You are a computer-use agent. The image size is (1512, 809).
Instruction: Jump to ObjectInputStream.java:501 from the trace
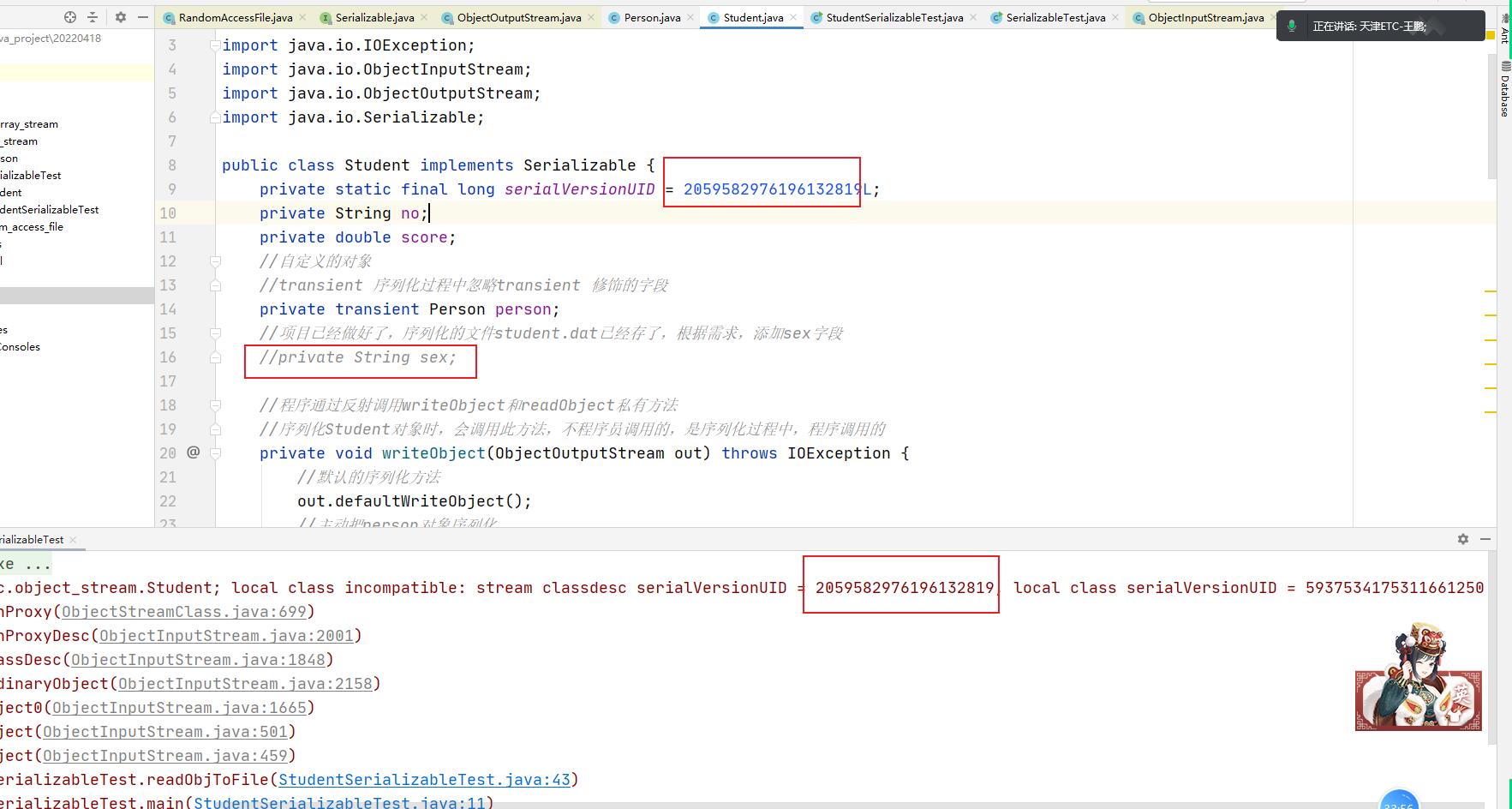coord(165,732)
